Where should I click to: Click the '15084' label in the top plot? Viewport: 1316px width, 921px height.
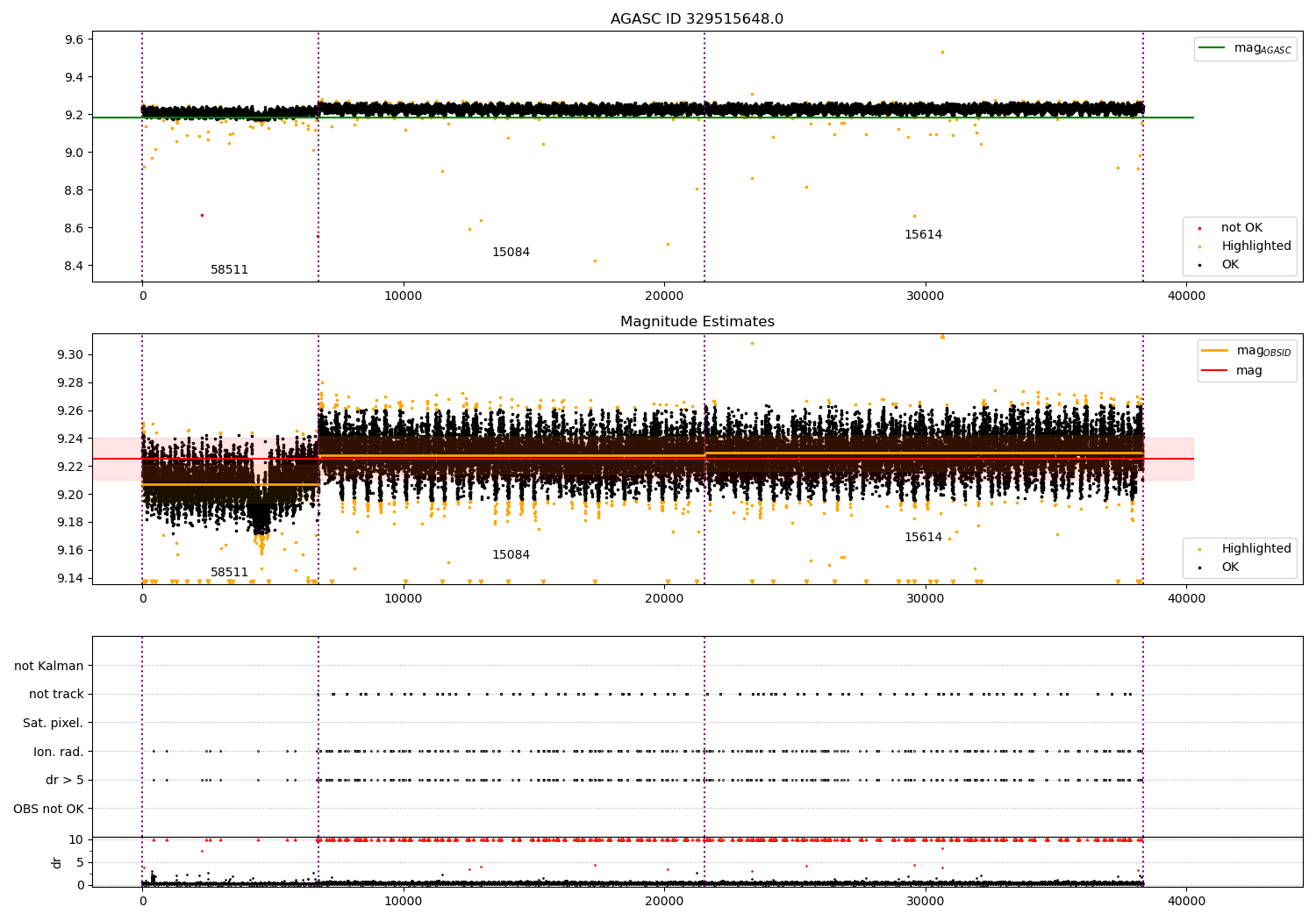[x=511, y=253]
